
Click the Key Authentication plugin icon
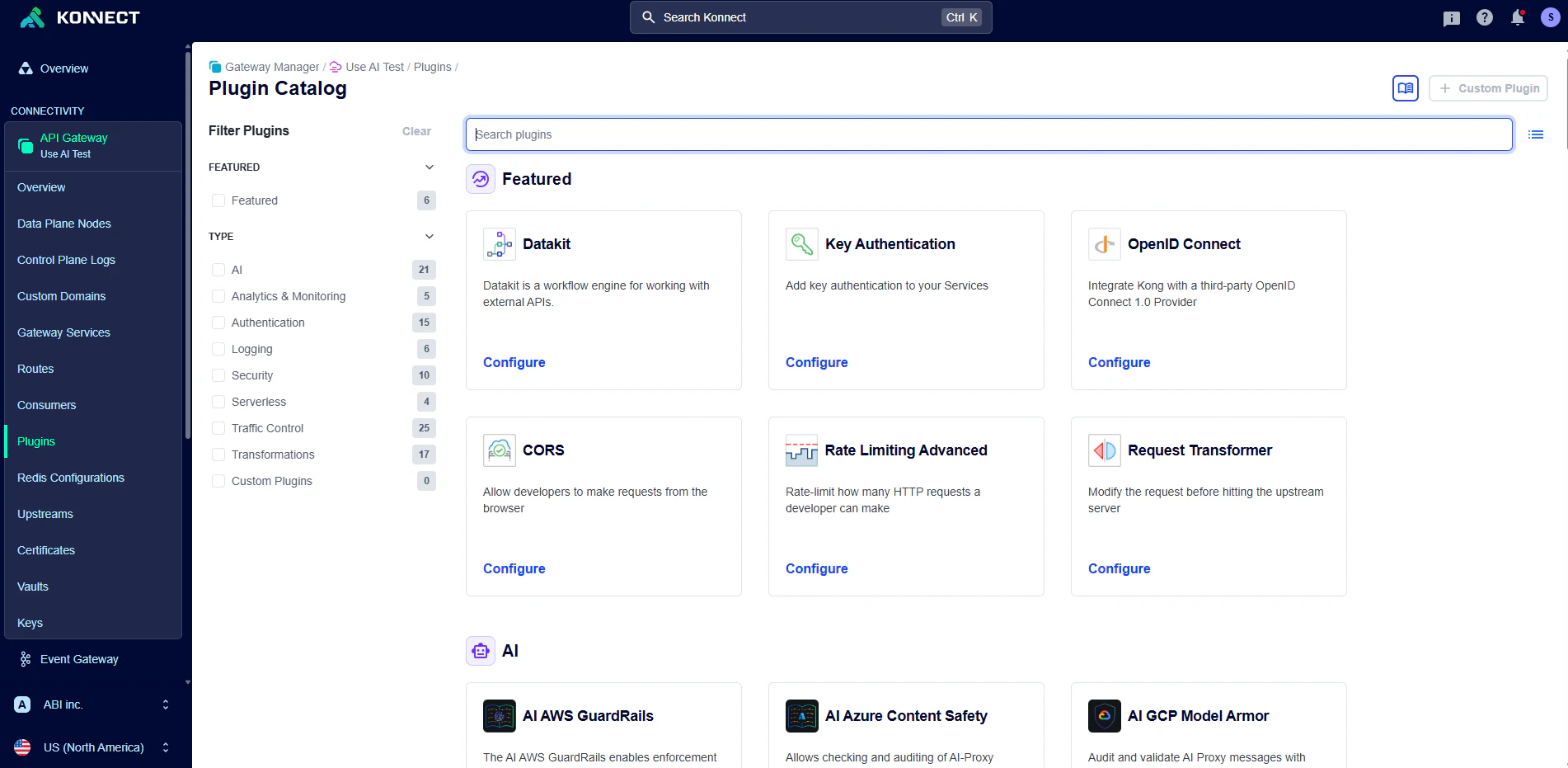tap(802, 244)
